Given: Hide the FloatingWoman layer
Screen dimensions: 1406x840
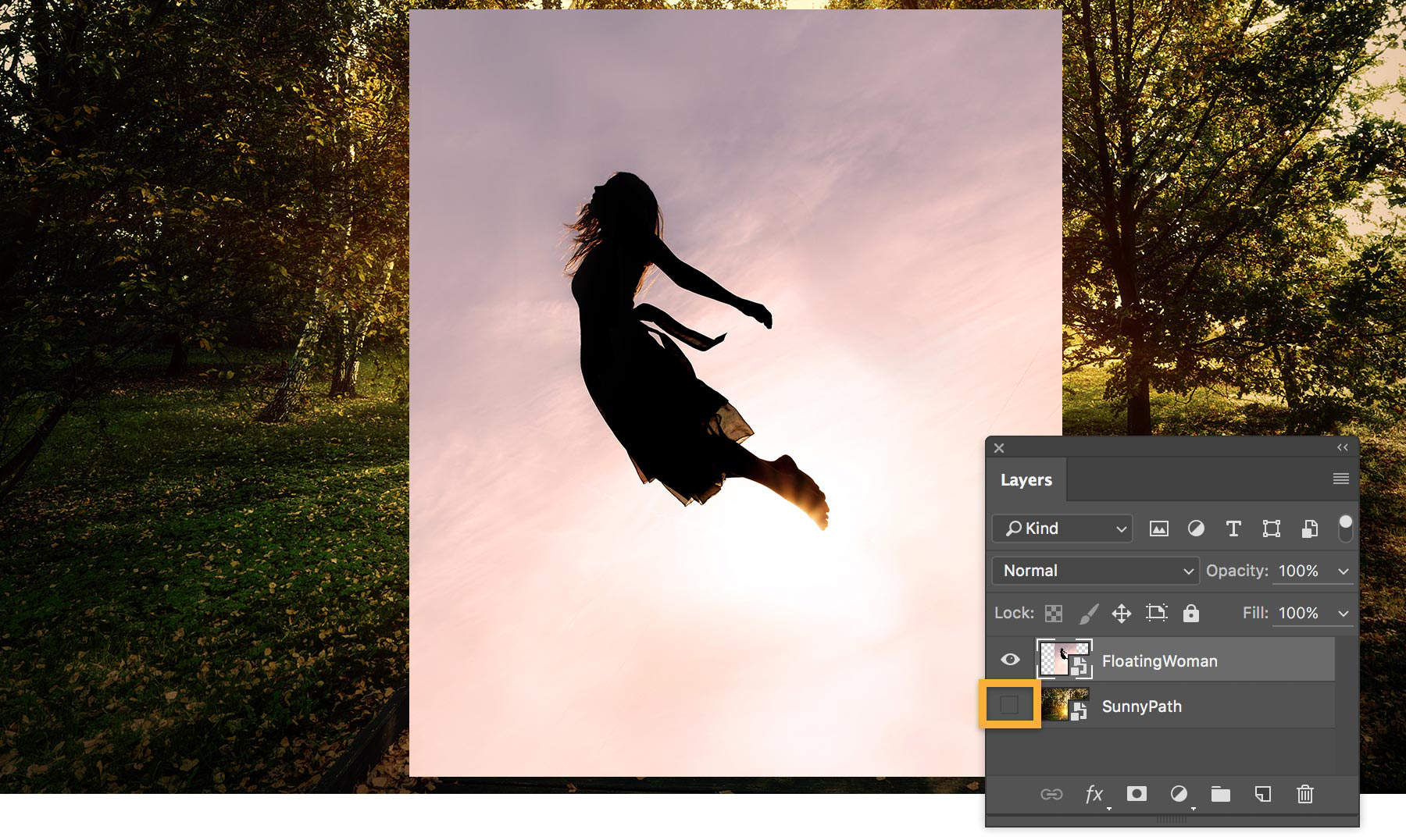Looking at the screenshot, I should click(1011, 659).
